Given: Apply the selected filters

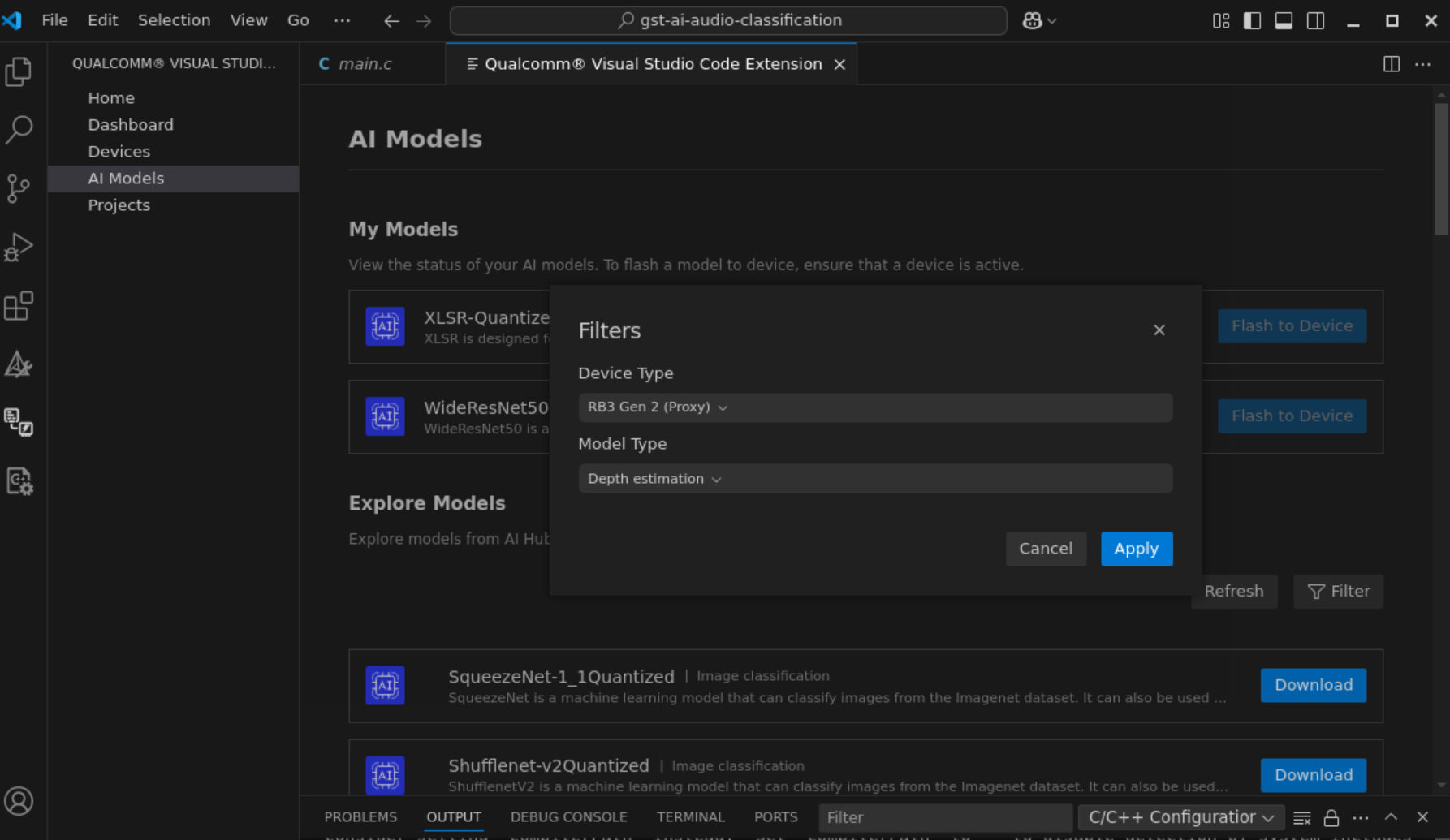Looking at the screenshot, I should click(1137, 549).
